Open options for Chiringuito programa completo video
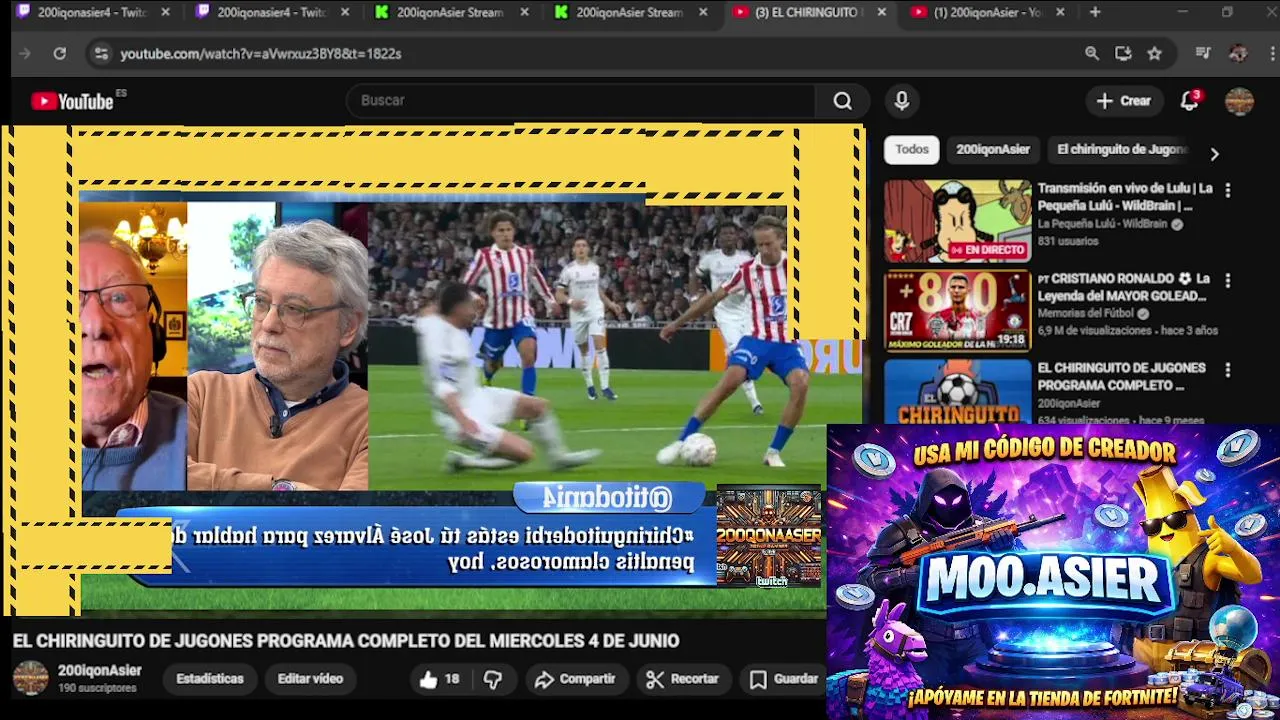 [x=1228, y=370]
